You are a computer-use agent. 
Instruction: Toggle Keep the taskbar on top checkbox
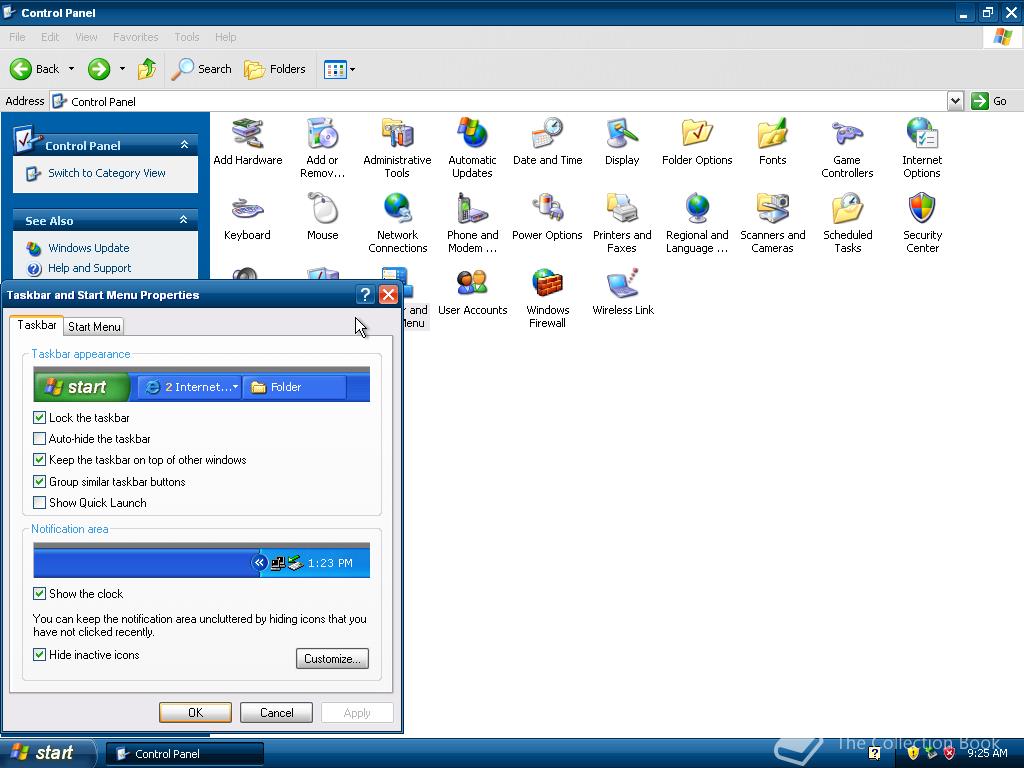pyautogui.click(x=39, y=460)
